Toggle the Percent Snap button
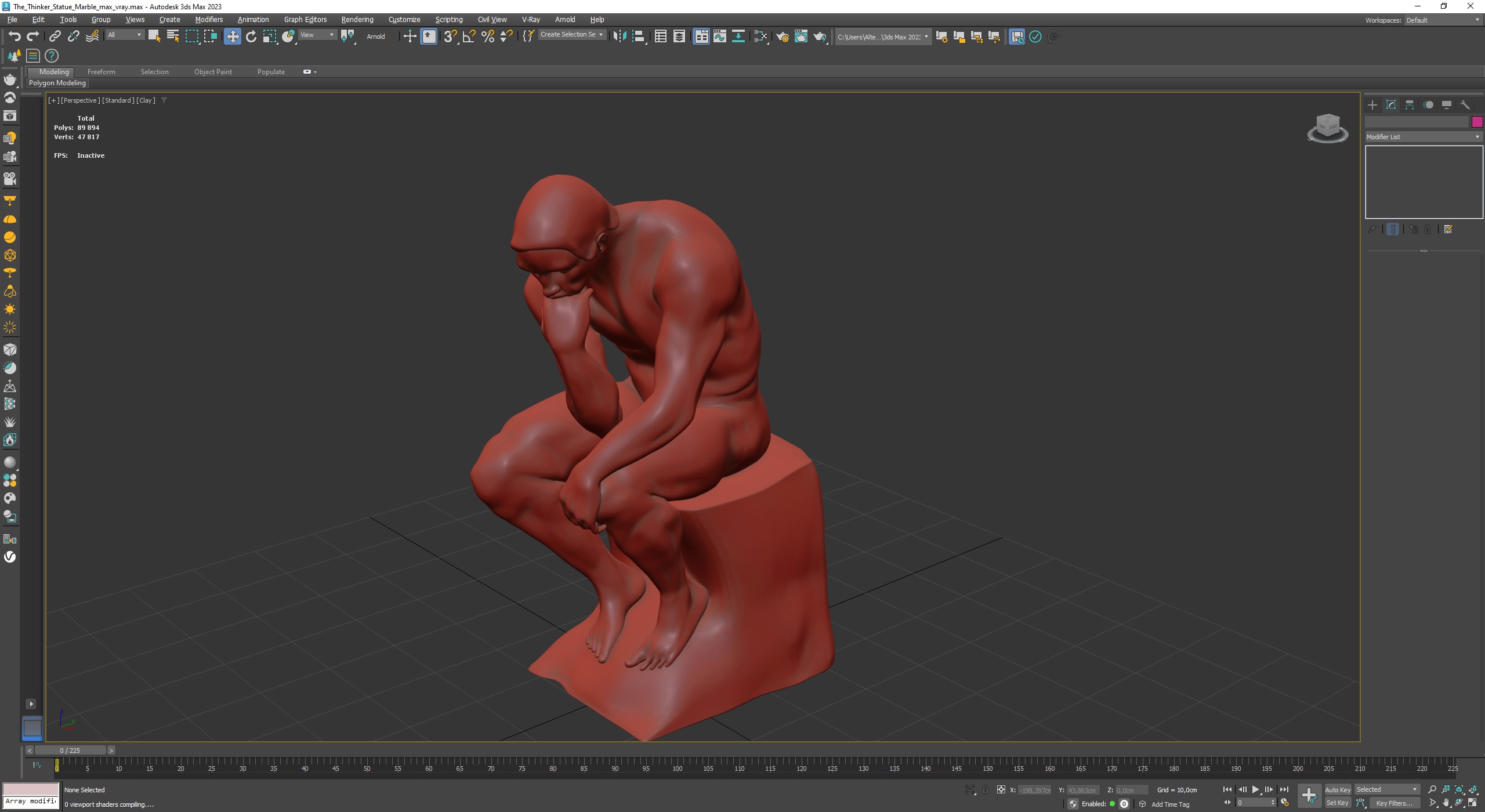 click(x=488, y=37)
